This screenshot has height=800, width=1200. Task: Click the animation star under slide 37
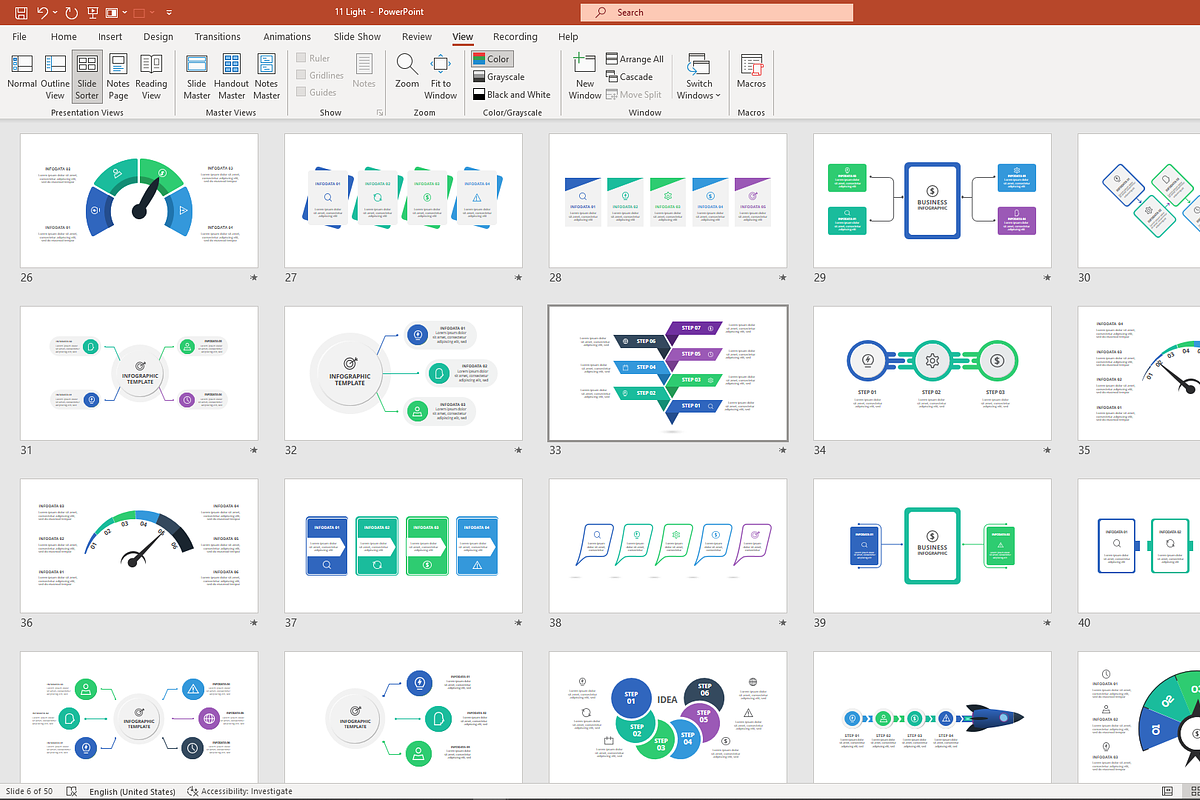517,623
